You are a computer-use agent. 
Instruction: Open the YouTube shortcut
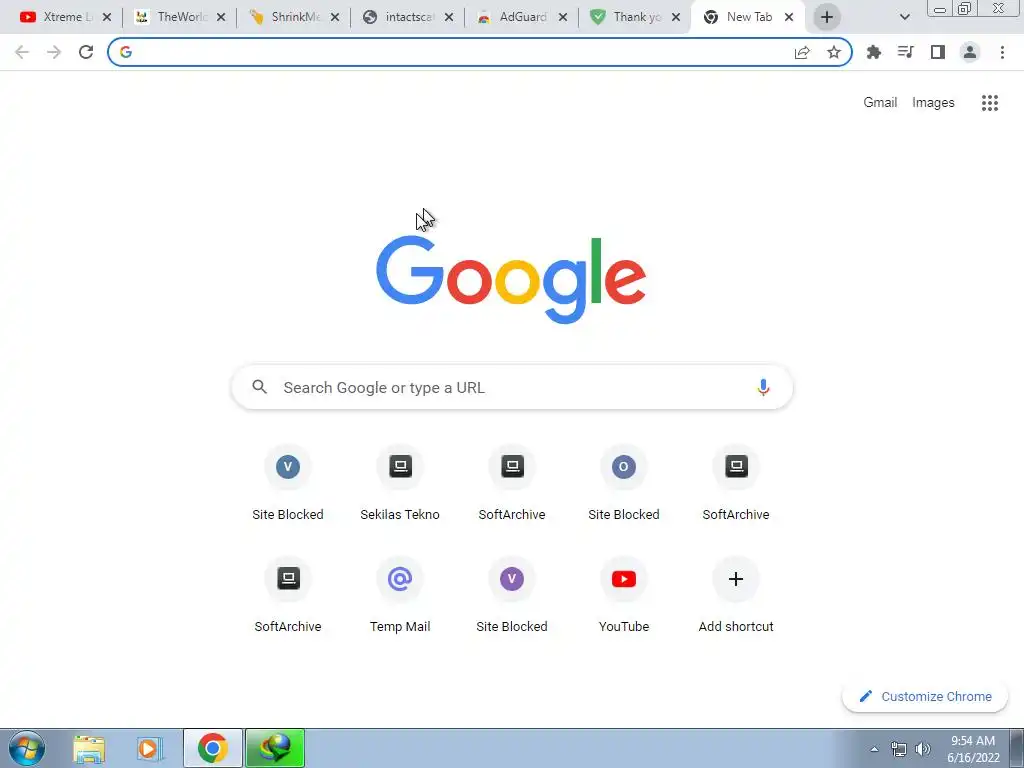pos(624,596)
